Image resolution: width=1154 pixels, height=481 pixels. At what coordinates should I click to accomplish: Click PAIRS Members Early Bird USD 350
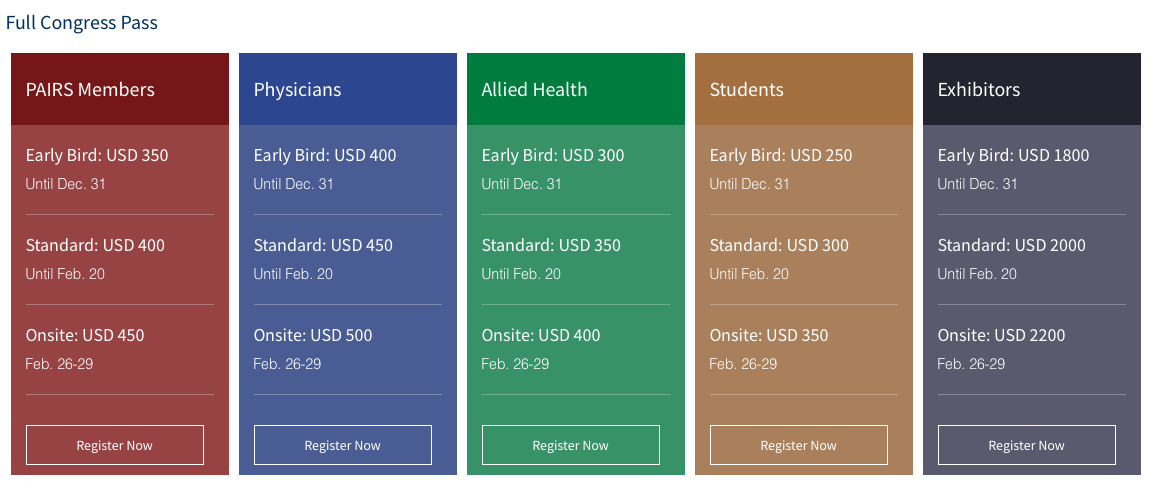pyautogui.click(x=97, y=155)
